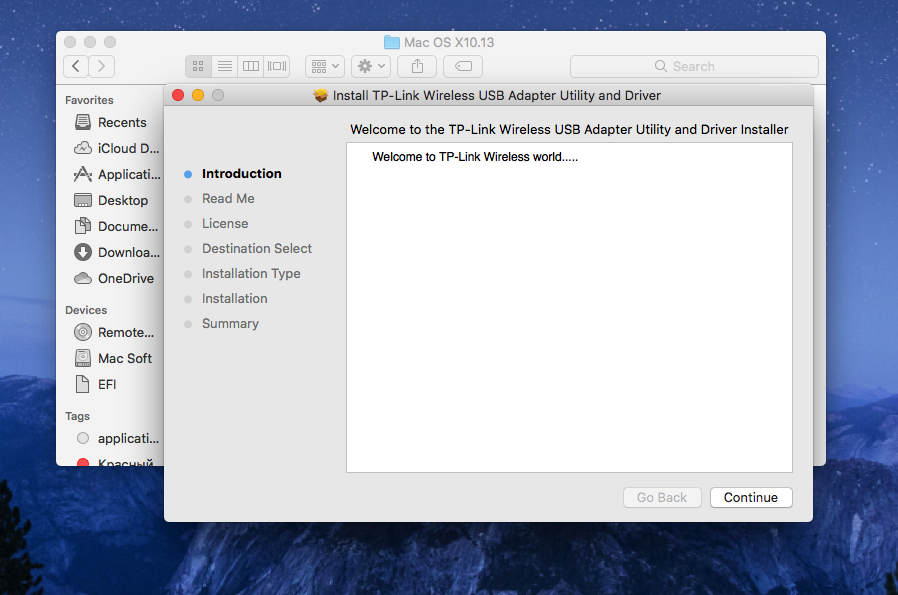Open Applications in Finder sidebar
The image size is (898, 595).
(117, 174)
